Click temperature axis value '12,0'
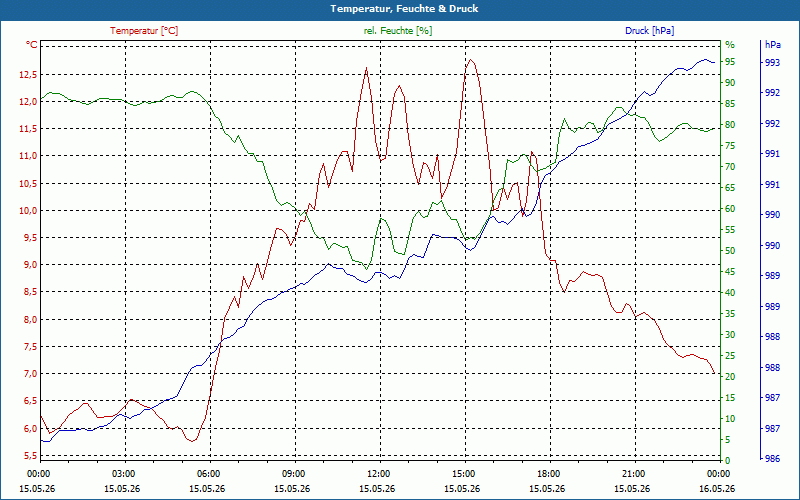This screenshot has height=500, width=800. 28,102
